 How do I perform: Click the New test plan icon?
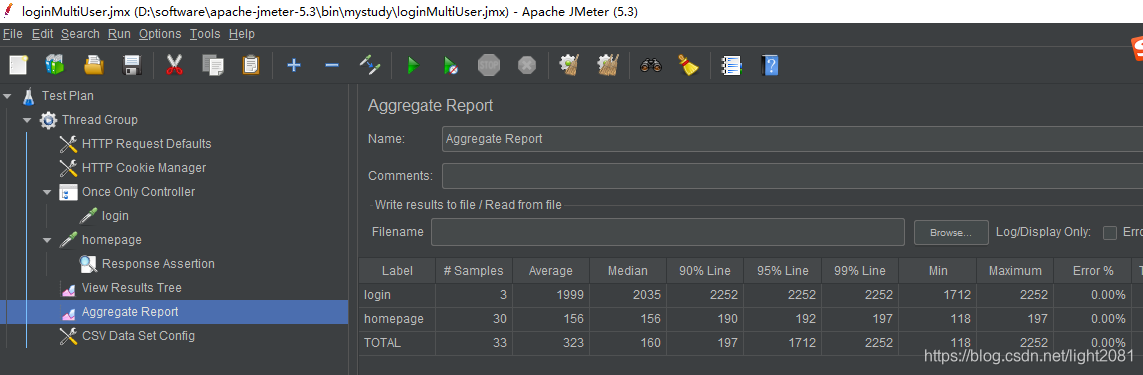pyautogui.click(x=18, y=66)
